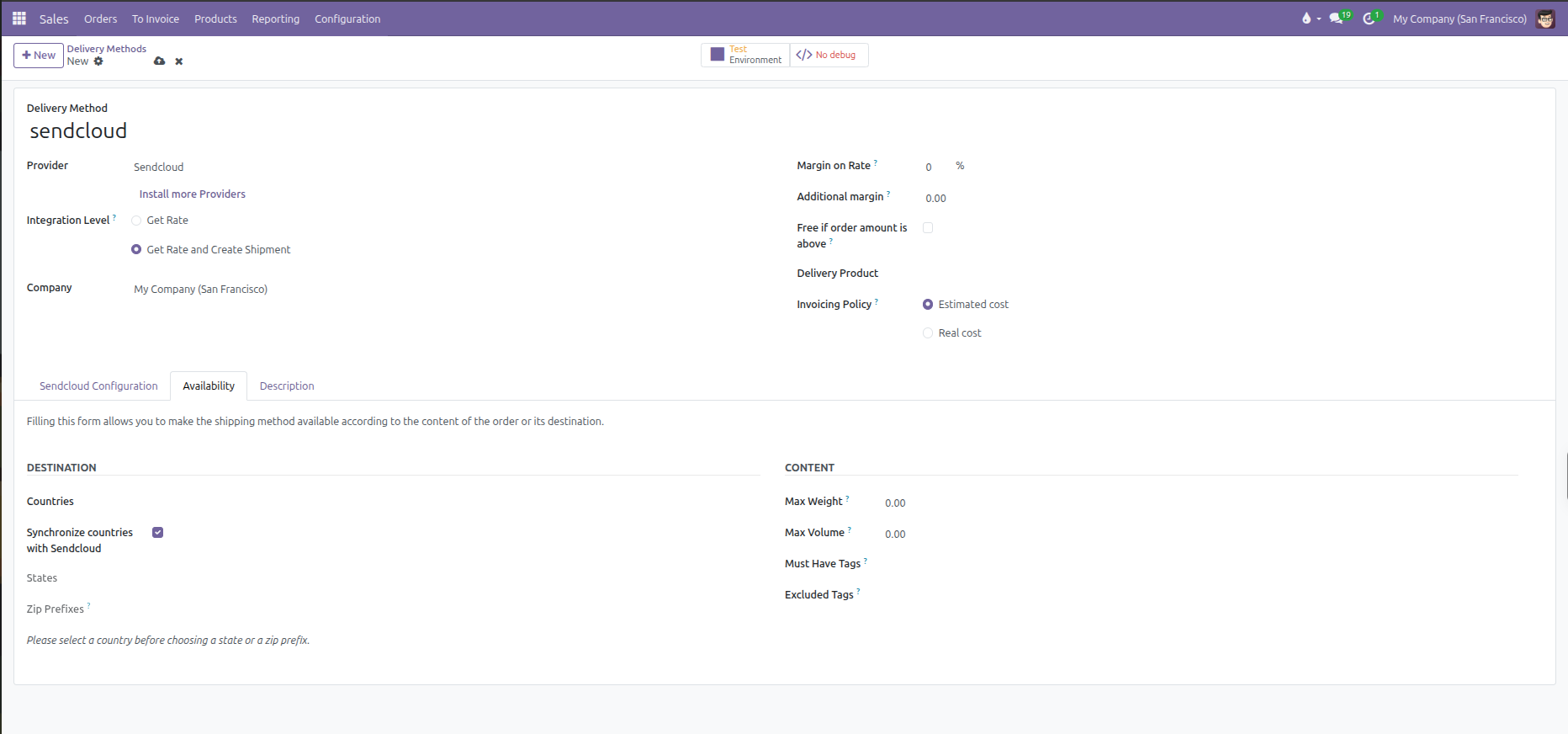Edit the Margin on Rate percentage field
This screenshot has width=1568, height=734.
936,168
